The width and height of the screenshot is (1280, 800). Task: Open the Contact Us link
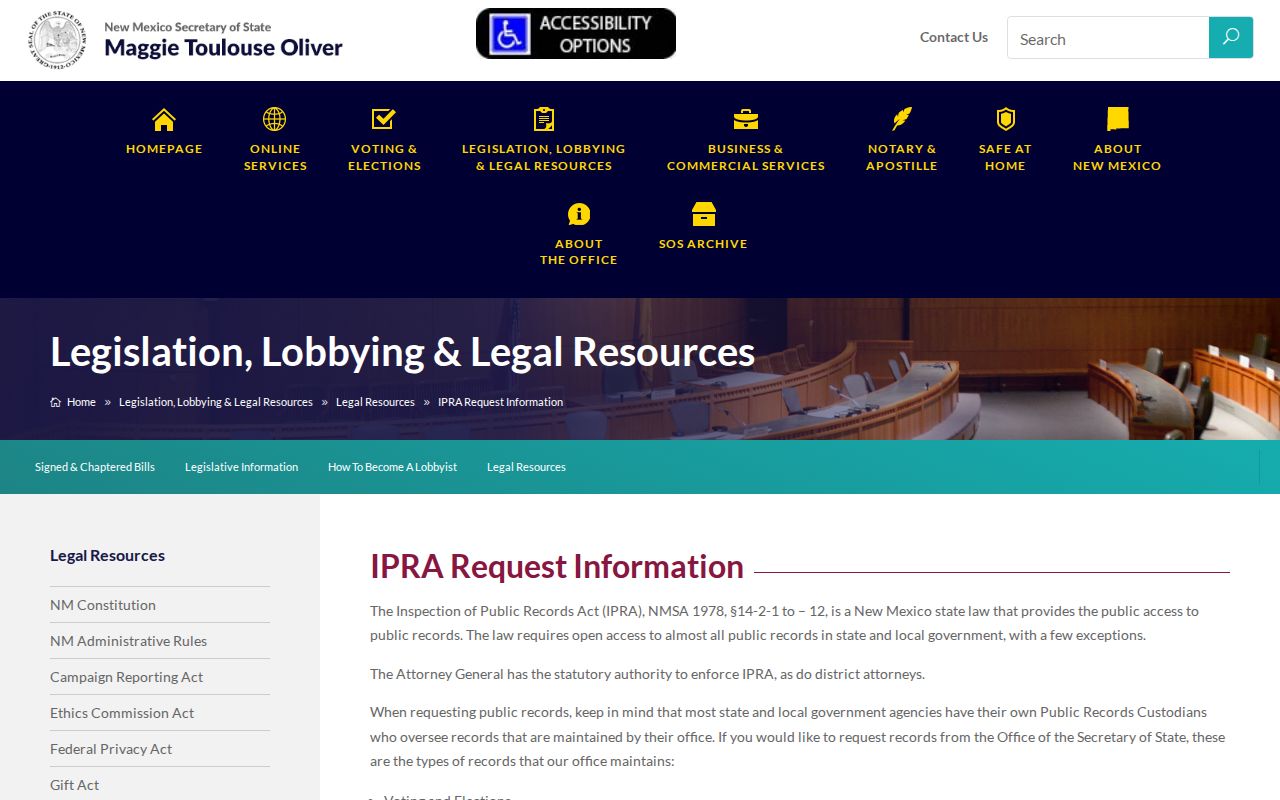point(954,37)
